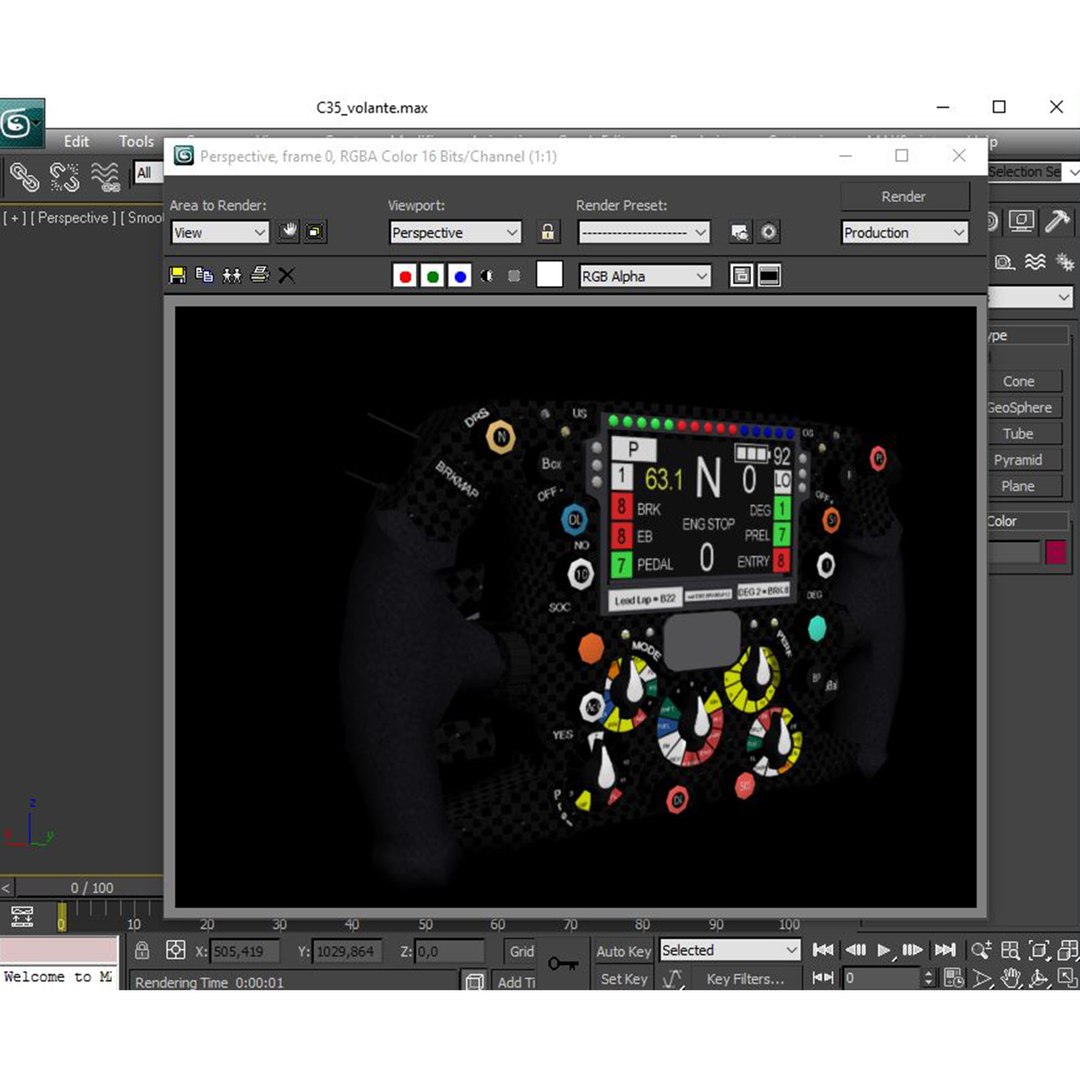Create a Tube primitive

coord(1019,433)
